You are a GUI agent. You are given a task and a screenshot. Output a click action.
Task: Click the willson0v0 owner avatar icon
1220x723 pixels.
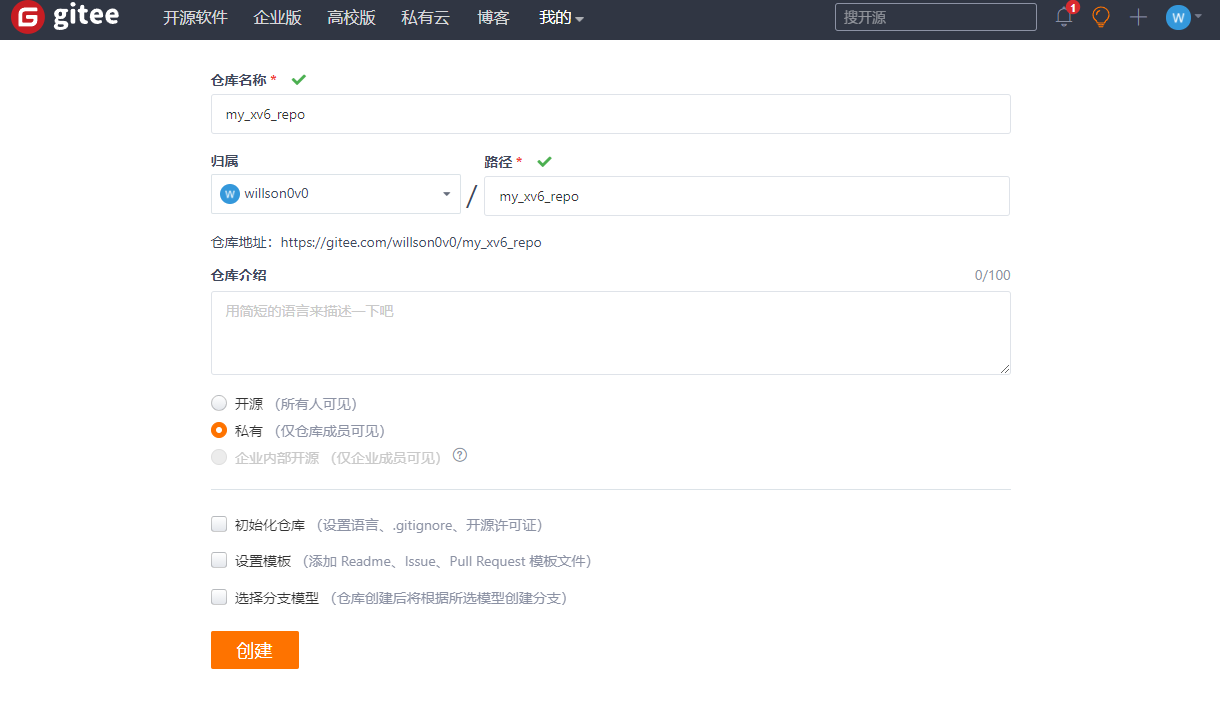230,194
